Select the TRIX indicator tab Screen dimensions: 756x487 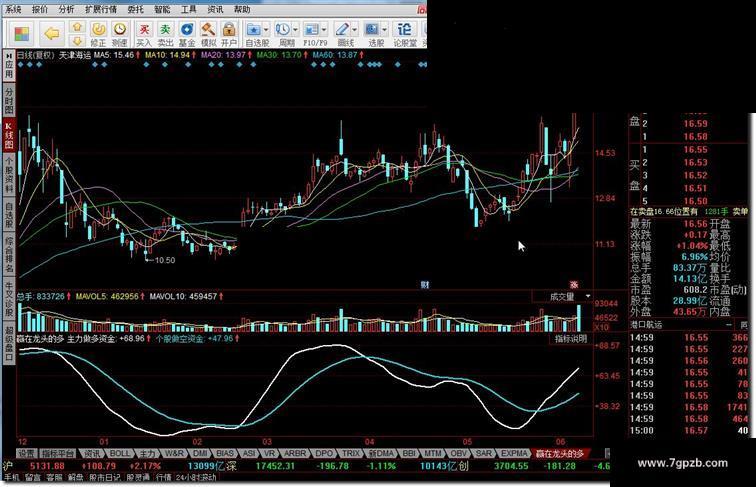[x=351, y=453]
